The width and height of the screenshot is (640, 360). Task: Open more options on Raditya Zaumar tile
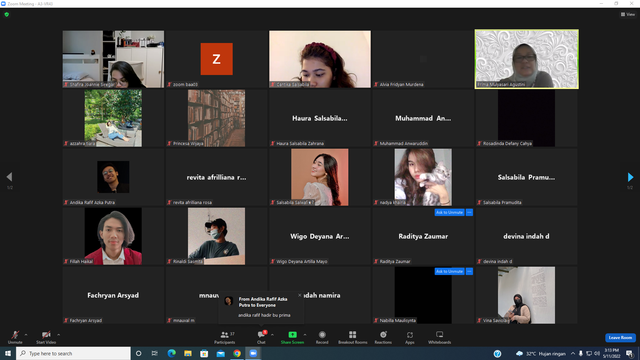point(469,213)
